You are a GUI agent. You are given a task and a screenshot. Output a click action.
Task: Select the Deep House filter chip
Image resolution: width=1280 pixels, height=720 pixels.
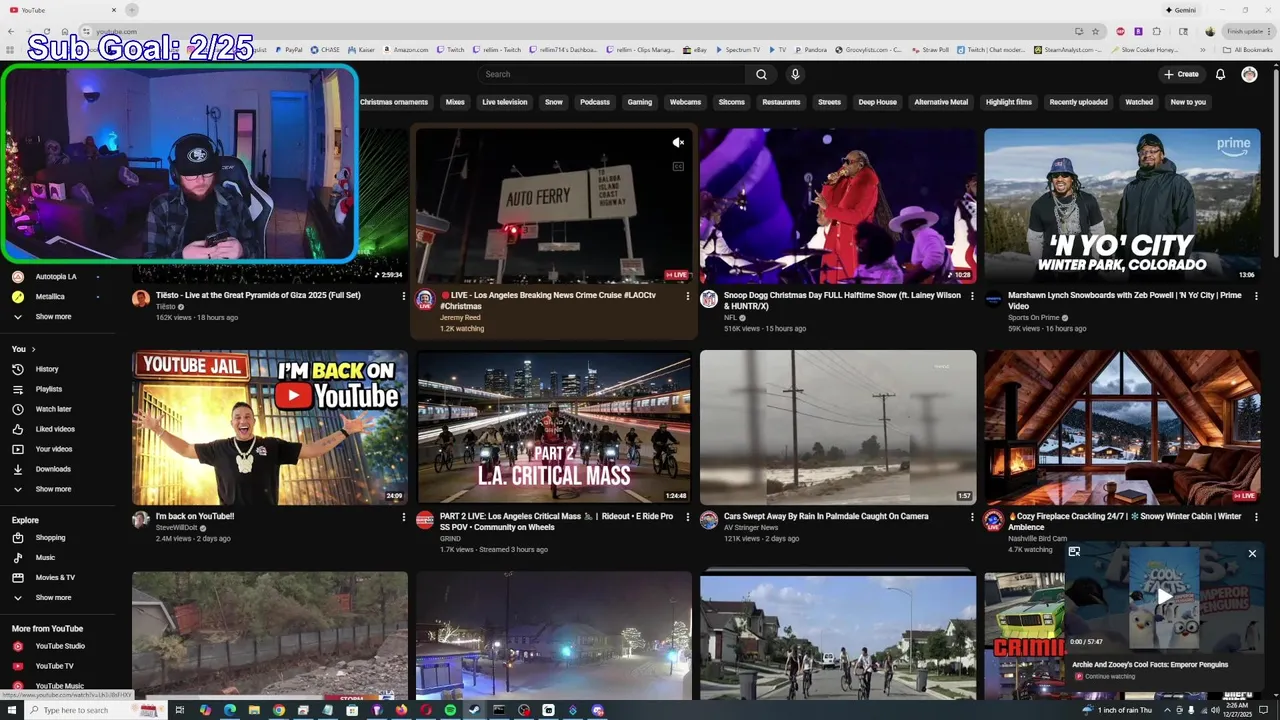[878, 102]
